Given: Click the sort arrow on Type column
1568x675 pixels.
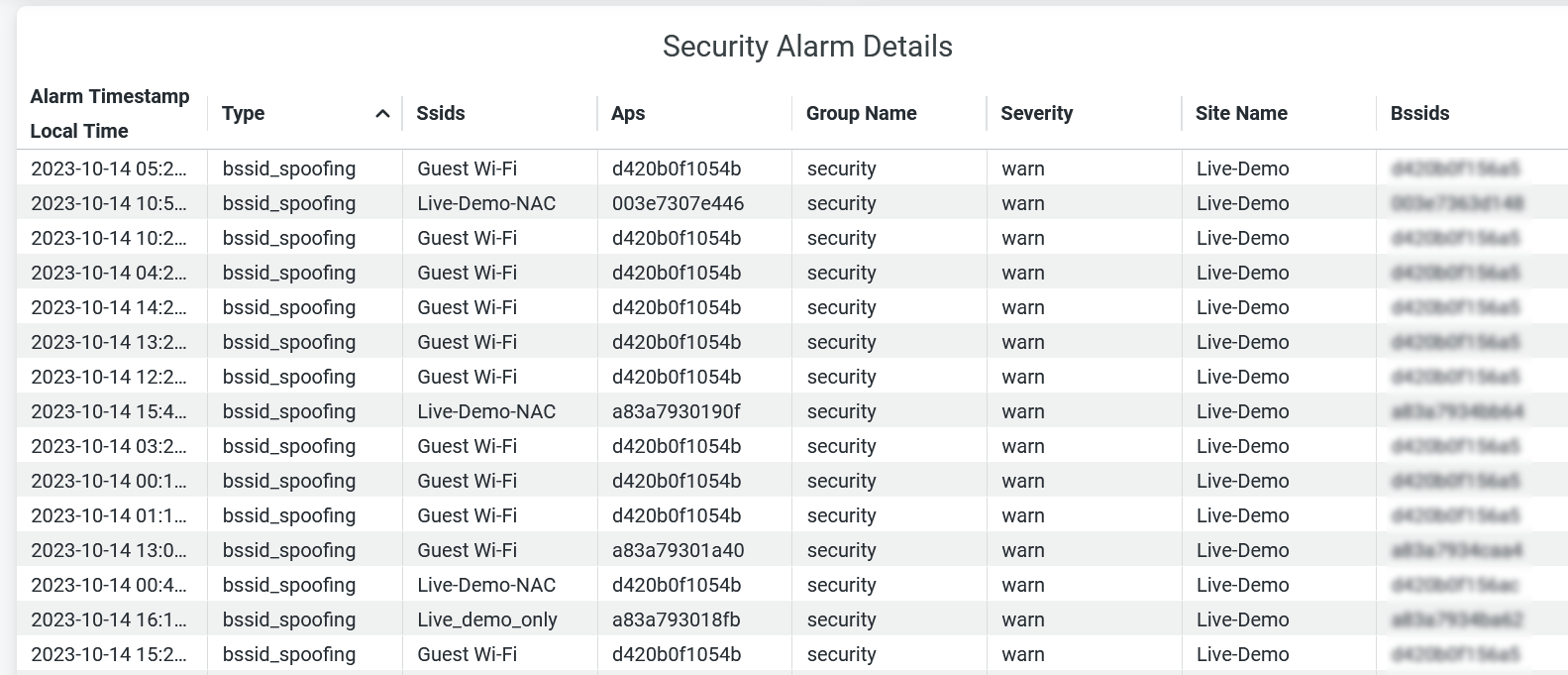Looking at the screenshot, I should click(382, 114).
